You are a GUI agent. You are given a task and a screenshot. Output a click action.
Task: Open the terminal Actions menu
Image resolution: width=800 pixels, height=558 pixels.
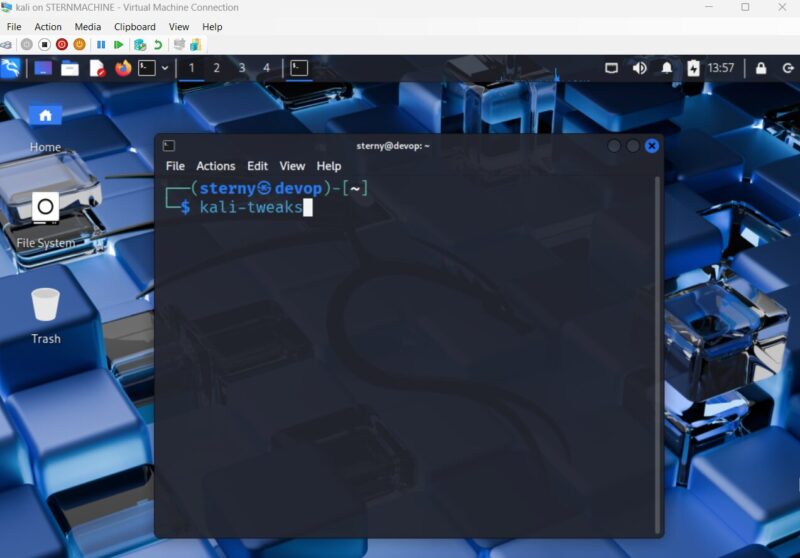[216, 166]
